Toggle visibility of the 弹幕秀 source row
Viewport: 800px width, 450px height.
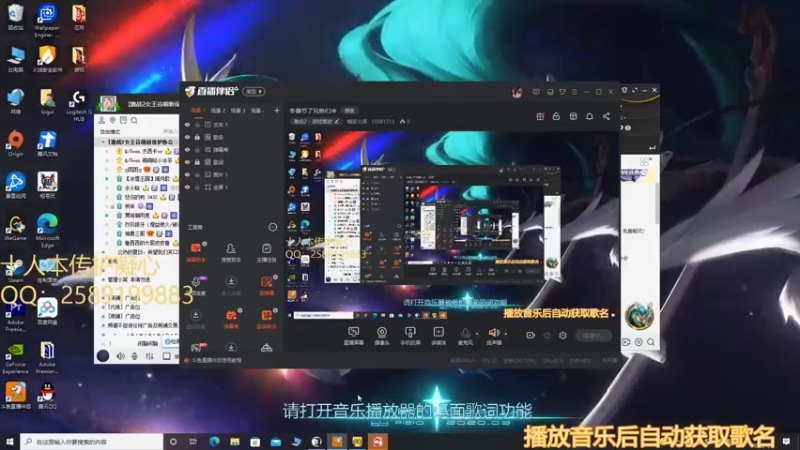tap(187, 149)
